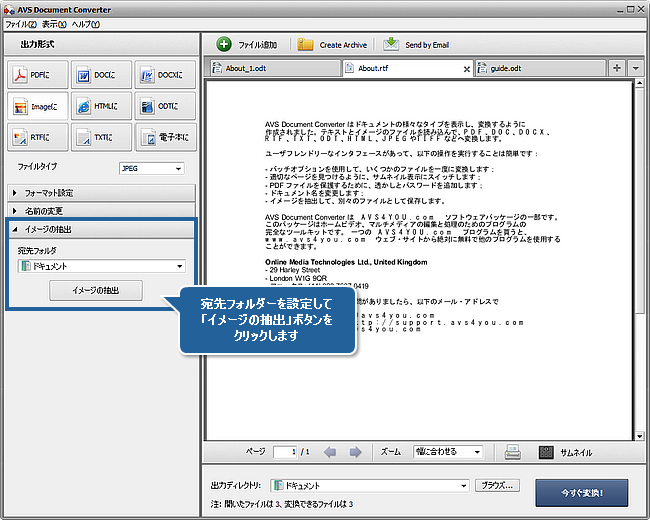This screenshot has height=520, width=650.
Task: Click the vertical scrollbar thumb
Action: pos(640,202)
